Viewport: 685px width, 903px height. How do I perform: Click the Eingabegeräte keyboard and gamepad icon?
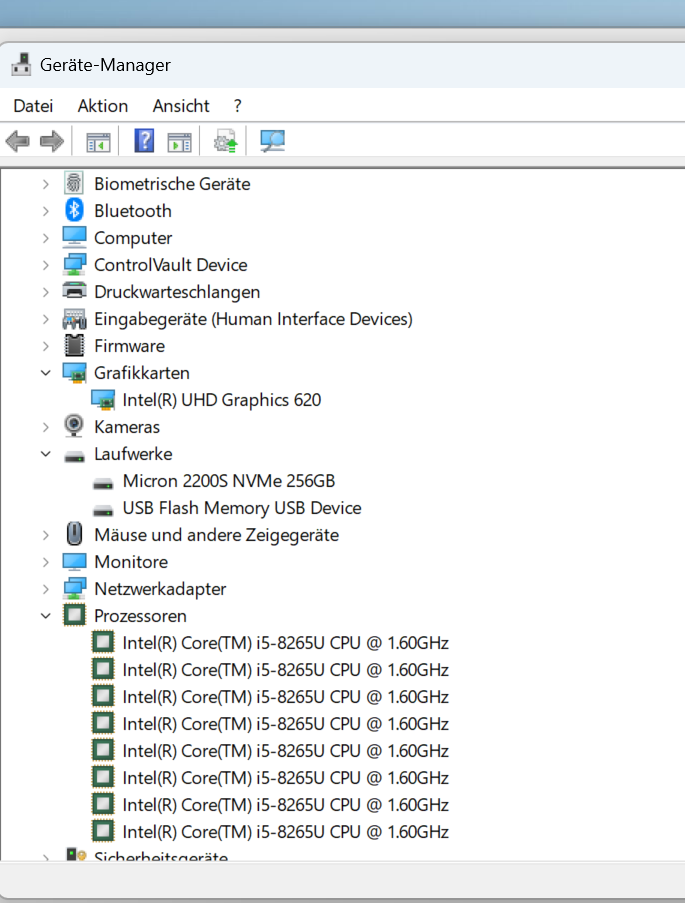74,318
